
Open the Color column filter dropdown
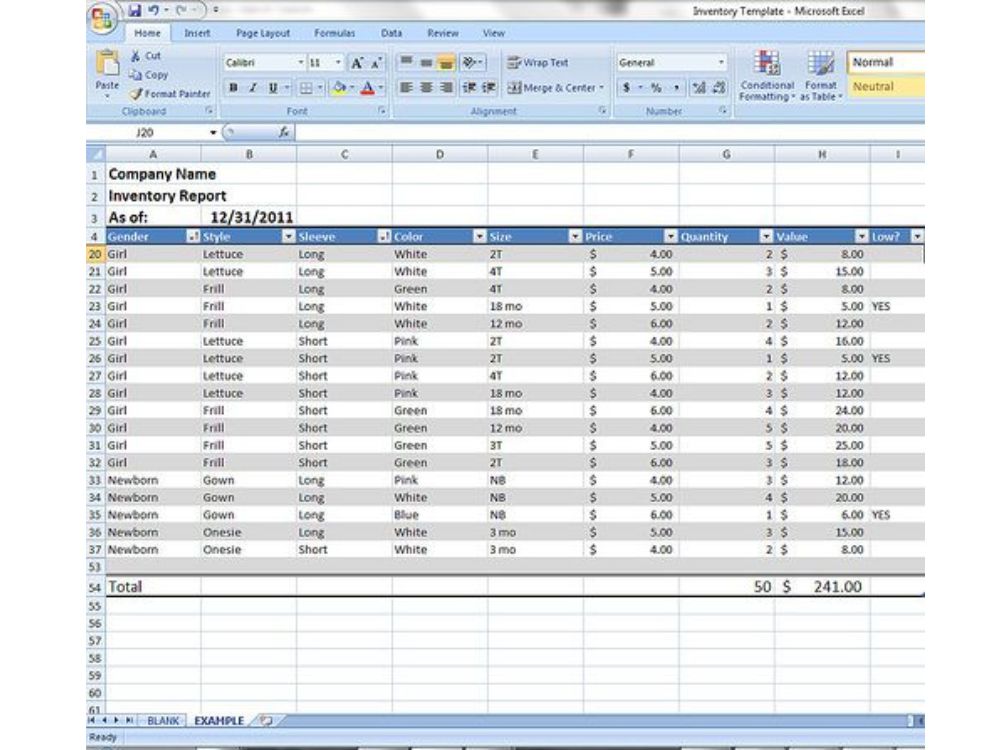coord(480,237)
